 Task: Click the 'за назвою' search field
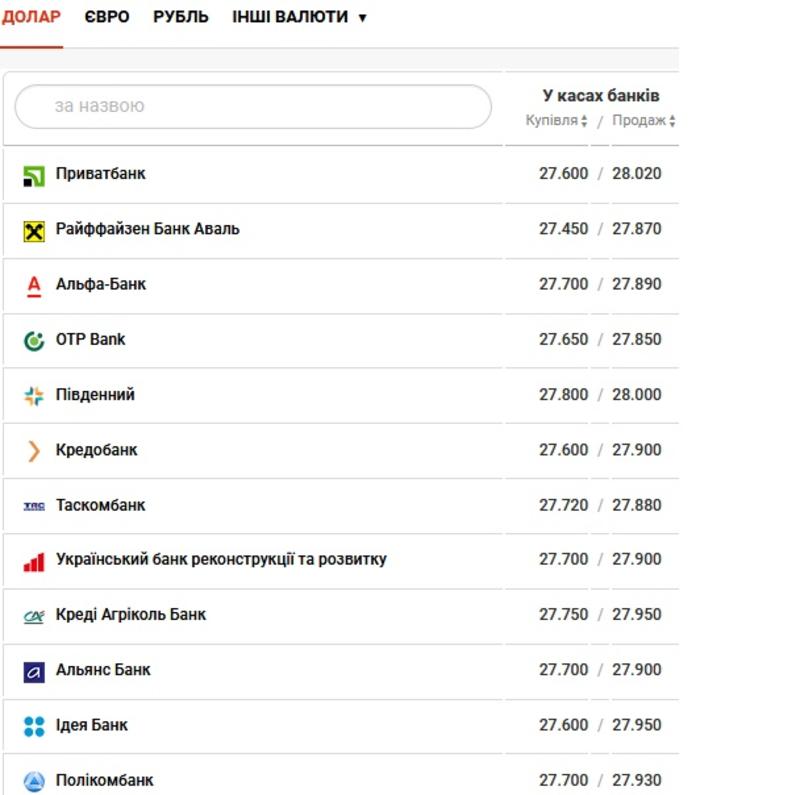pyautogui.click(x=253, y=106)
